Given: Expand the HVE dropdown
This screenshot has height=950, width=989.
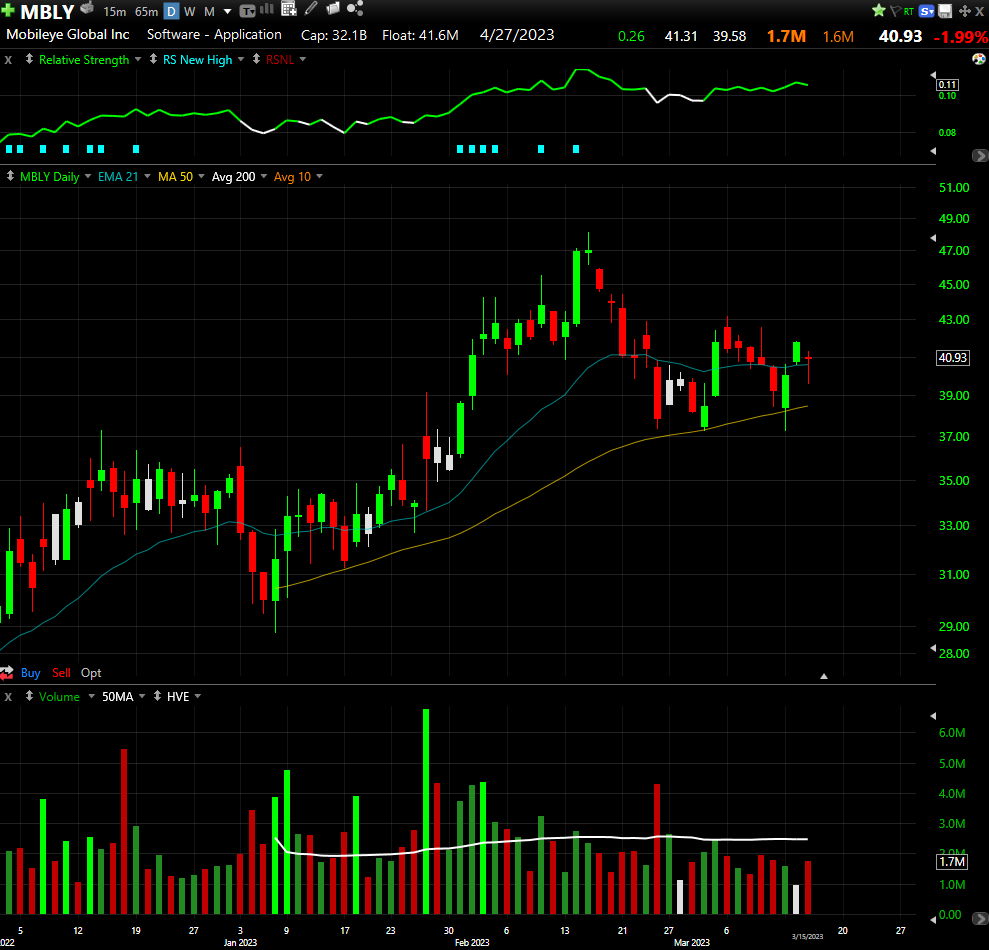Looking at the screenshot, I should coord(197,696).
